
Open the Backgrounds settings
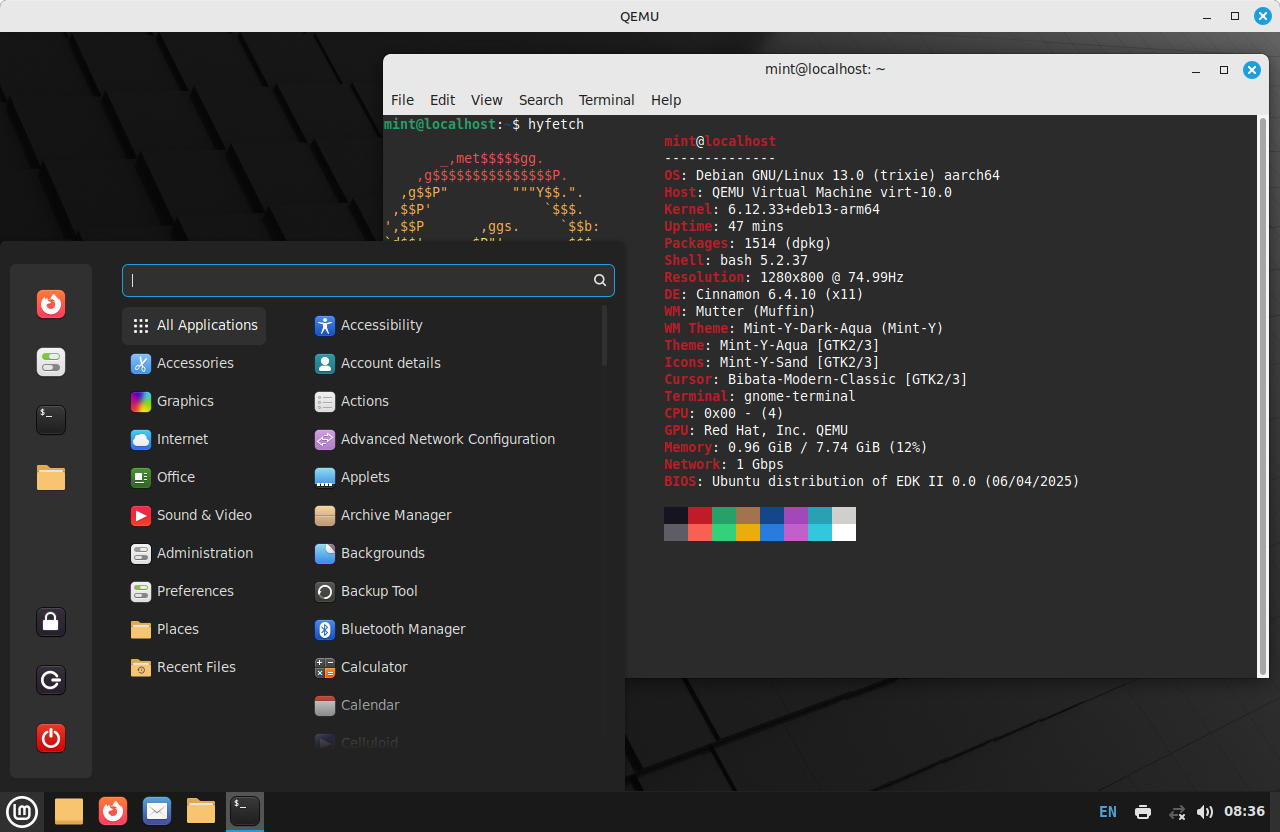pos(452,553)
